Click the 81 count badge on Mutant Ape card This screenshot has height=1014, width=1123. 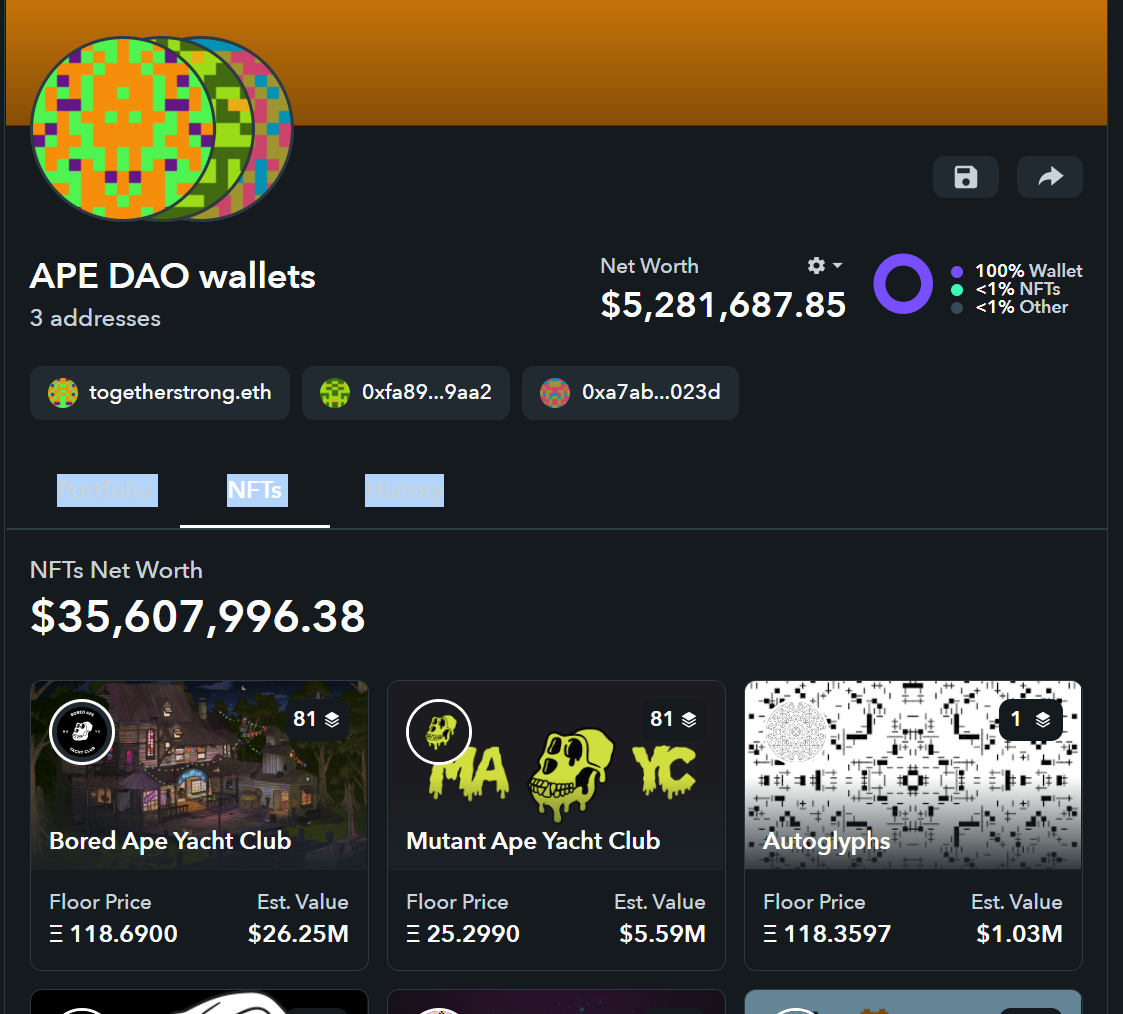(673, 719)
